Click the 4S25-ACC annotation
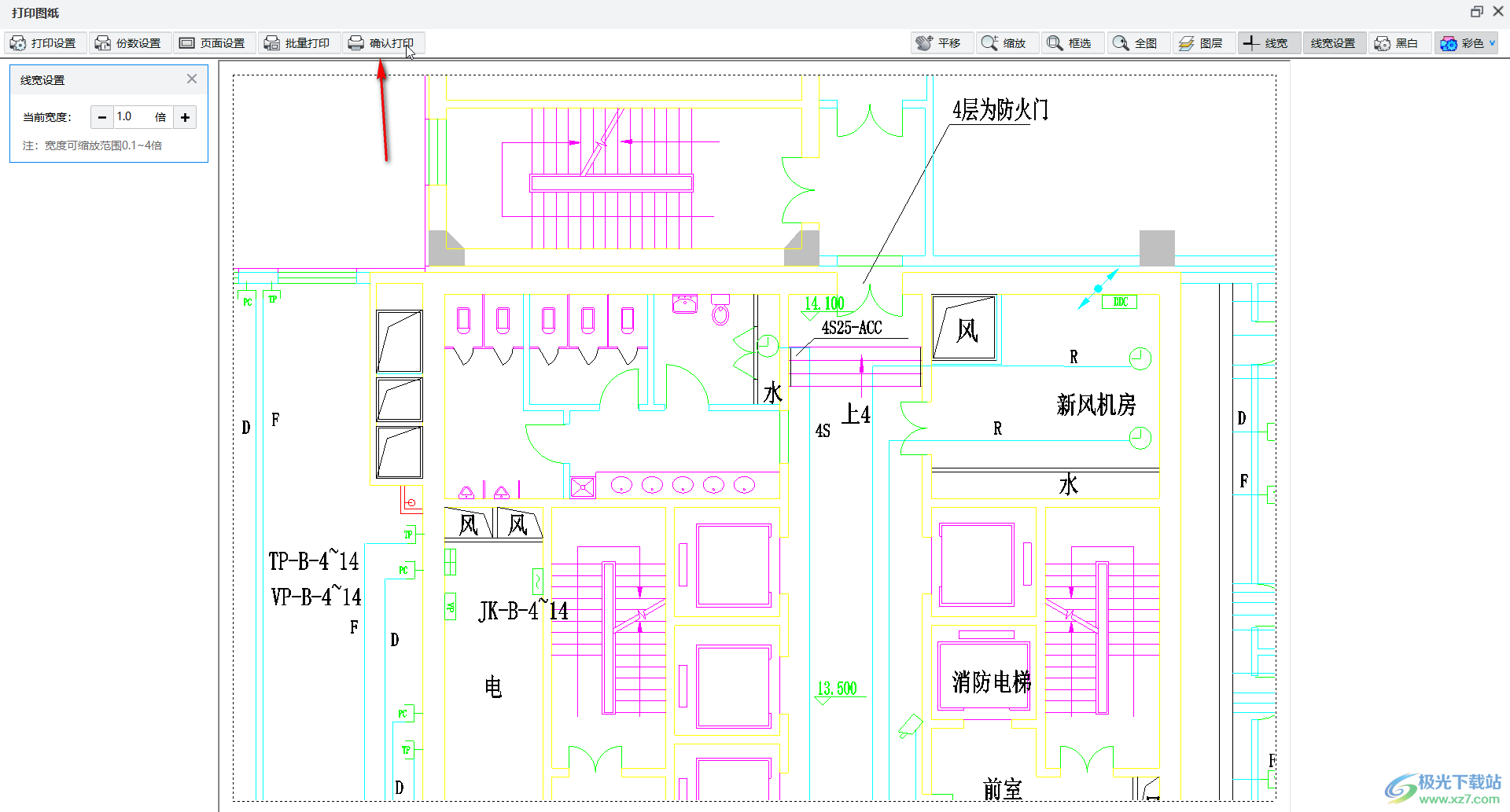The width and height of the screenshot is (1510, 812). pos(852,328)
